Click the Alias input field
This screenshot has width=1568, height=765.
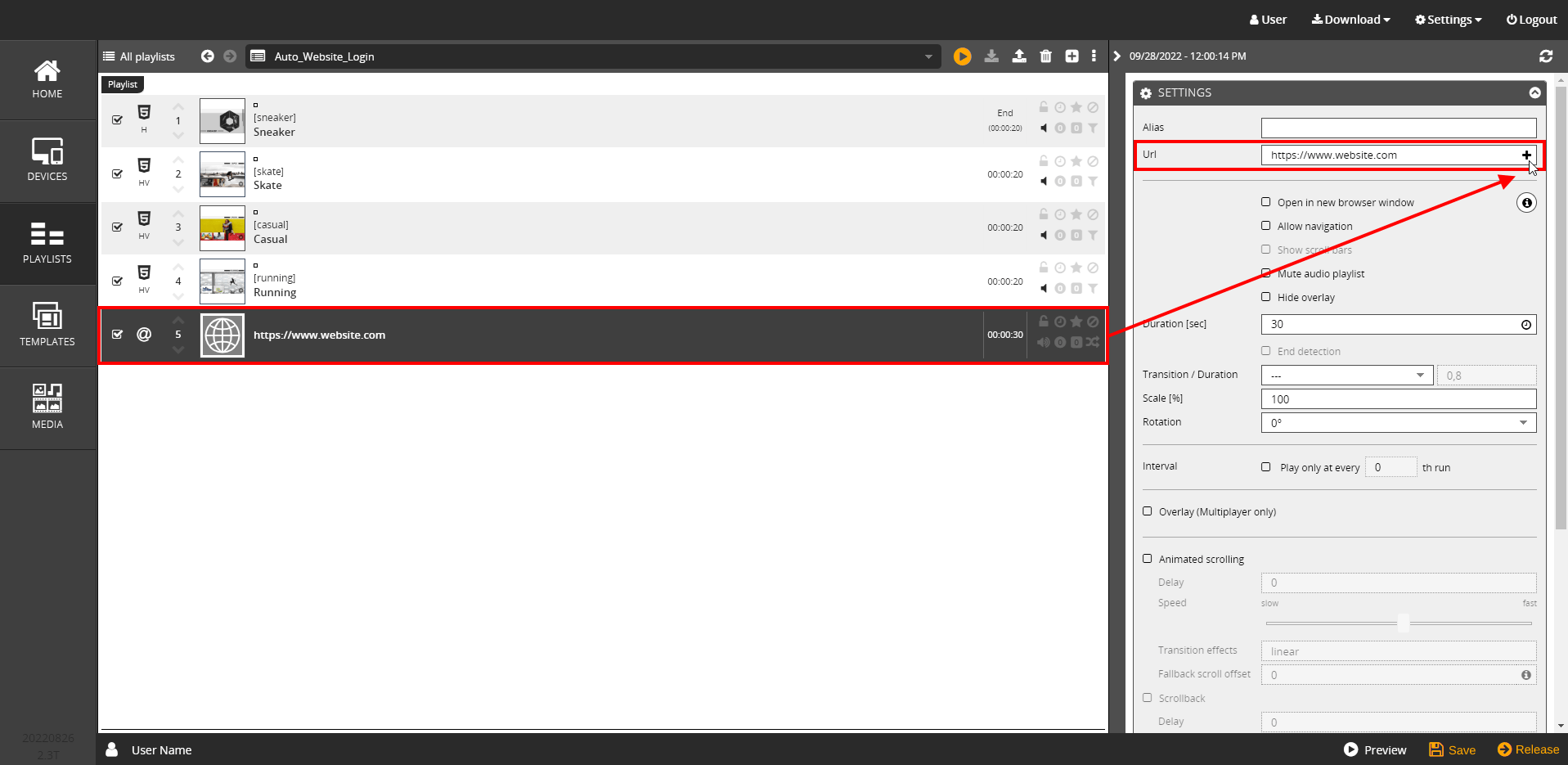pos(1398,128)
